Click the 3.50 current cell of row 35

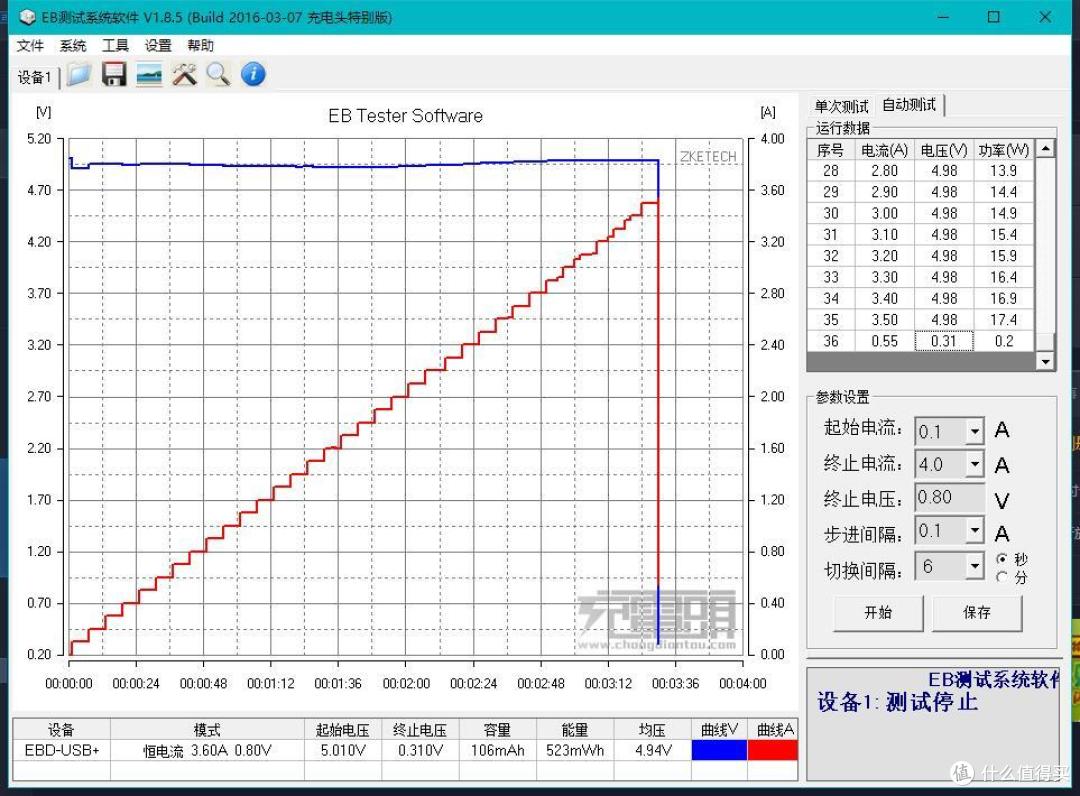(x=884, y=320)
